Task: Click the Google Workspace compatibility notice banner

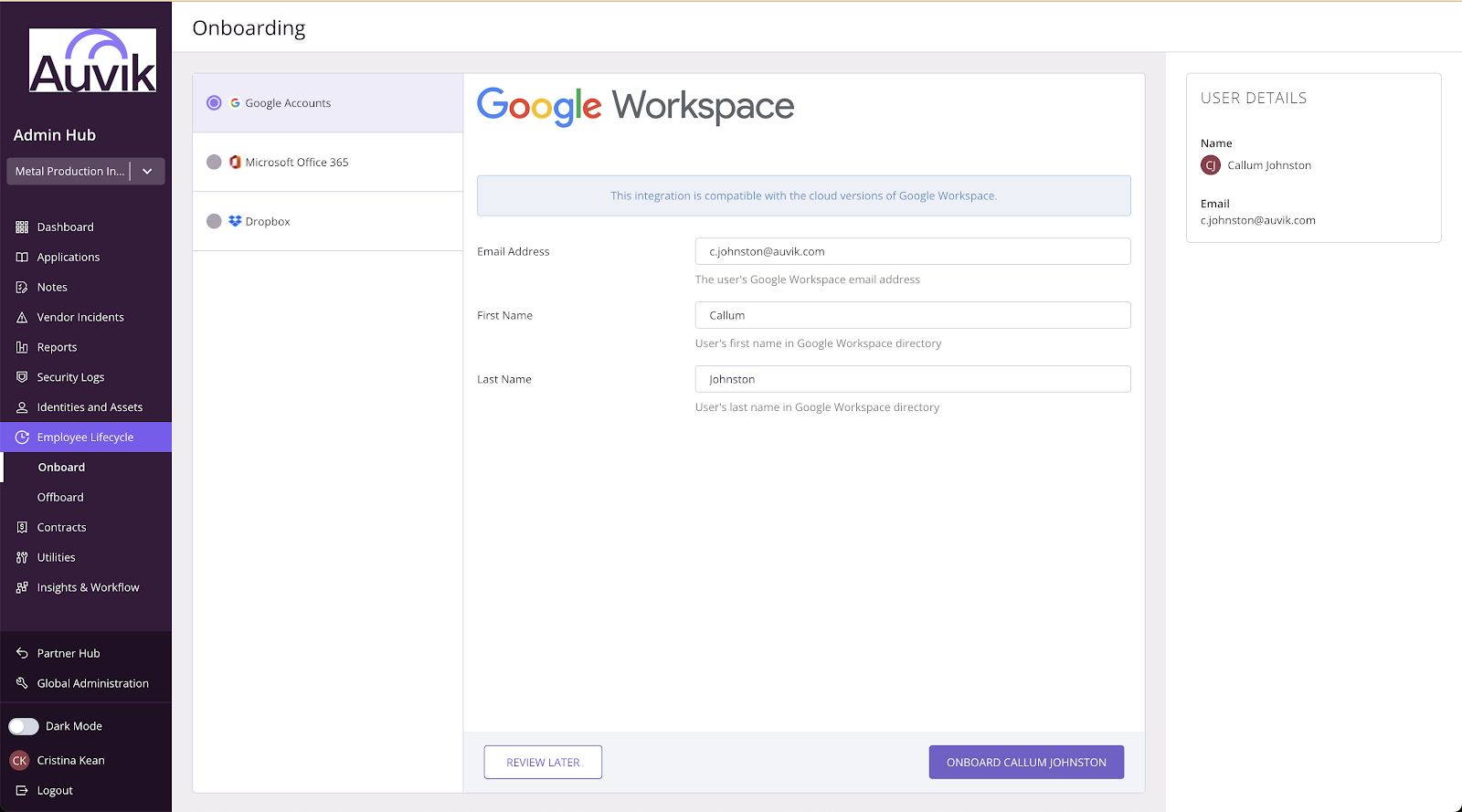Action: coord(804,195)
